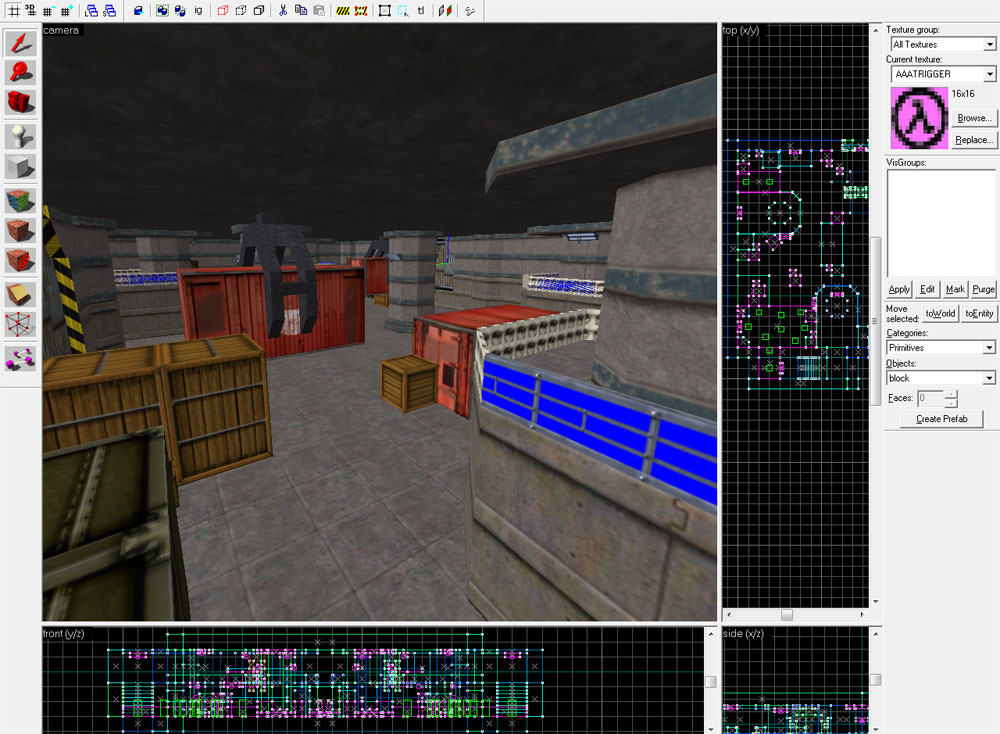Click the AAATRIGGER texture preview thumbnail
This screenshot has height=734, width=1000.
coord(920,118)
